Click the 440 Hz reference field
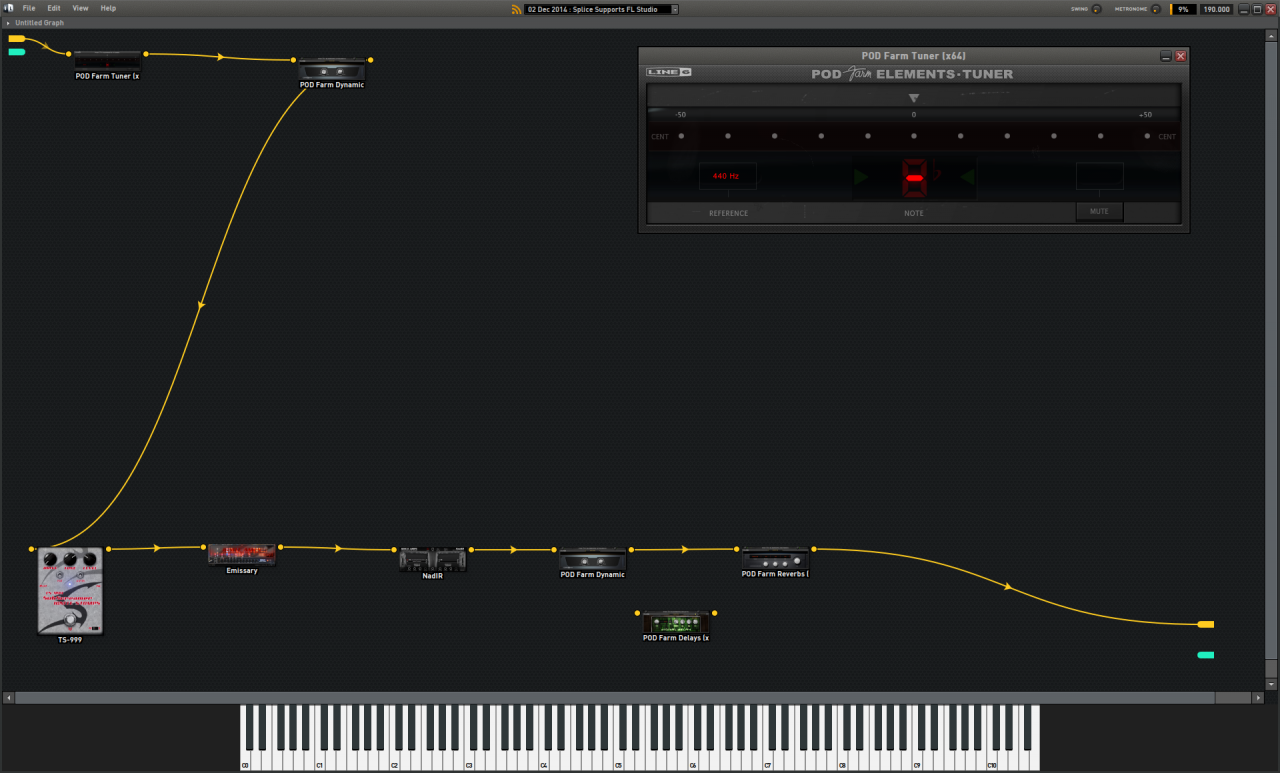 (727, 176)
